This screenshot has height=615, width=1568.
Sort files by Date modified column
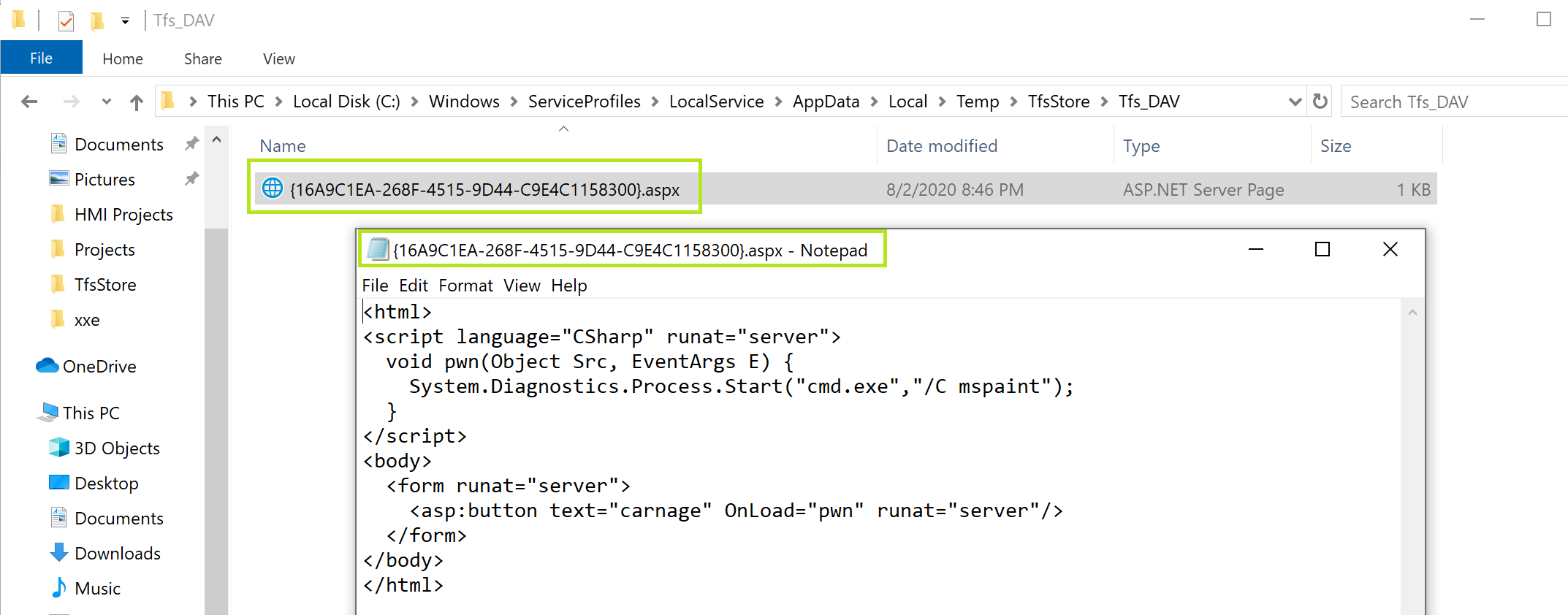942,146
